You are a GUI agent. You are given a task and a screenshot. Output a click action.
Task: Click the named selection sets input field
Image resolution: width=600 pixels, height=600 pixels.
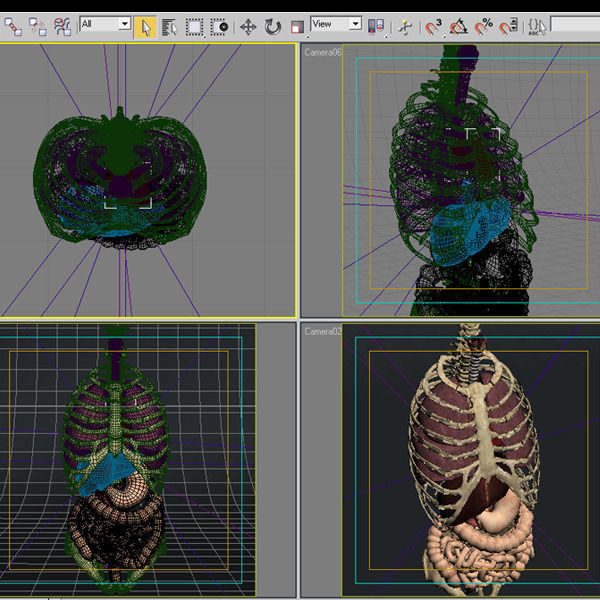(x=575, y=24)
